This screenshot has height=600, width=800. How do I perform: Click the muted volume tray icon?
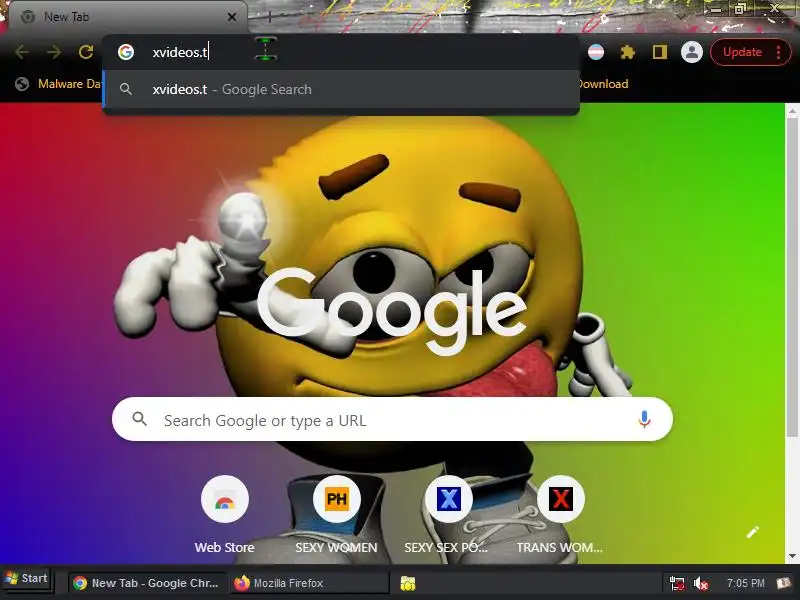click(701, 583)
